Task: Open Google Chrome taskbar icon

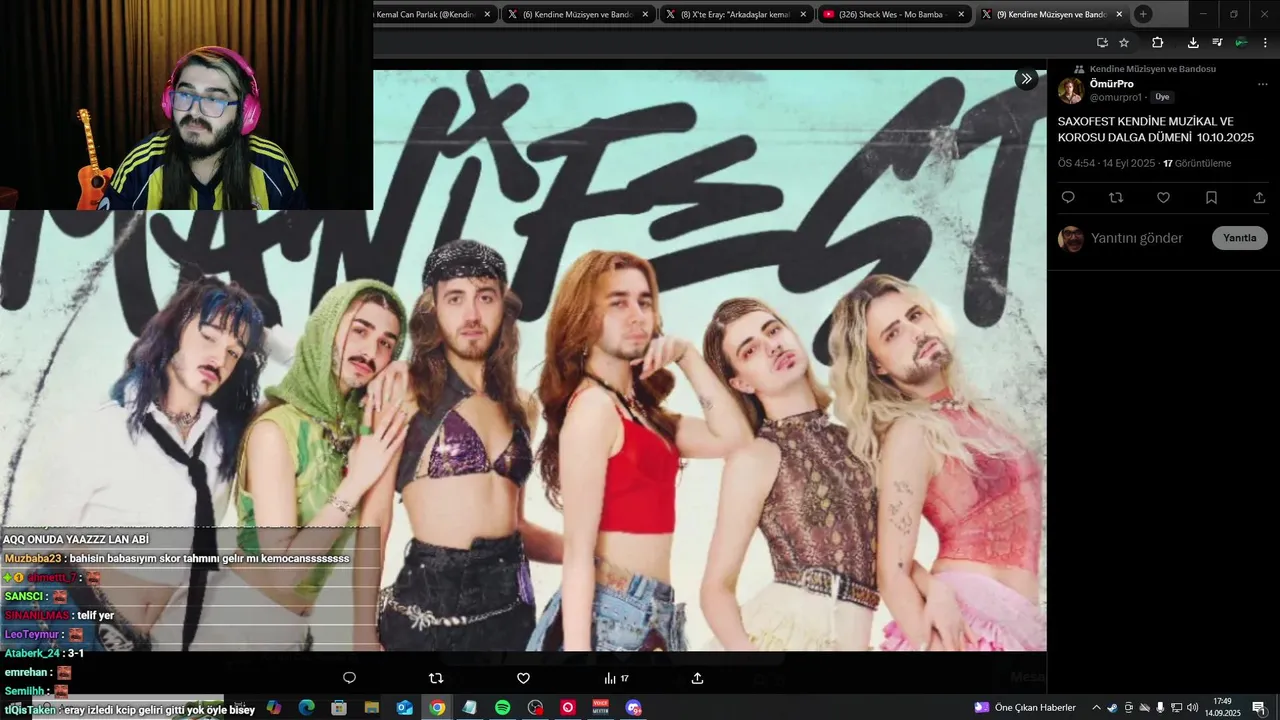Action: pos(437,707)
